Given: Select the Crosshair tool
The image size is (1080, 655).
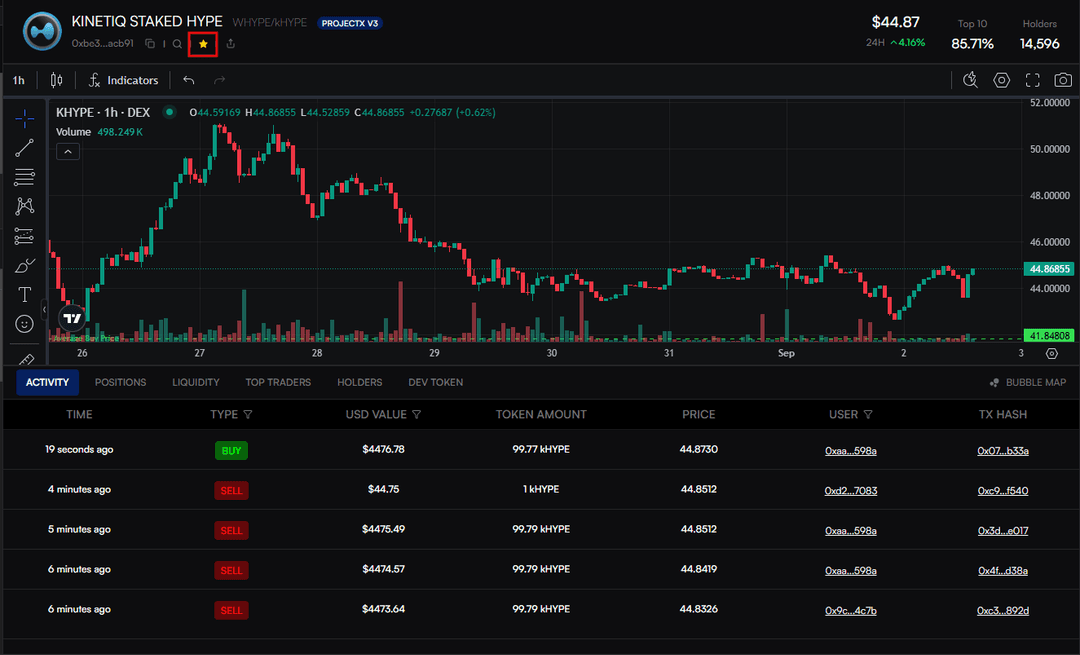Looking at the screenshot, I should coord(24,117).
